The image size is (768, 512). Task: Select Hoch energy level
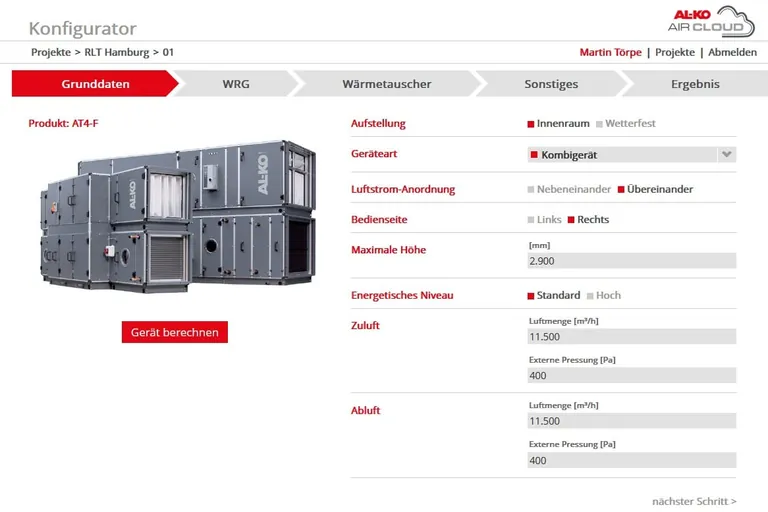tap(603, 296)
